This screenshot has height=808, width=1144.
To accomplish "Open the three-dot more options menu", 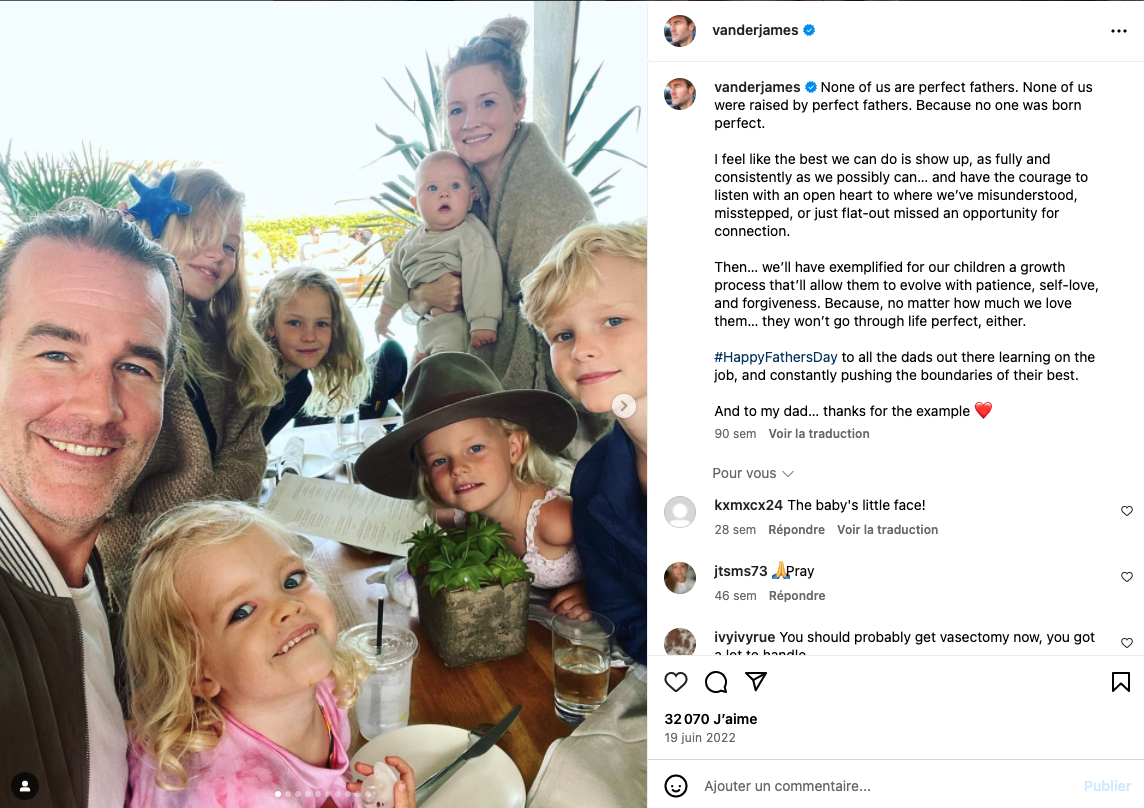I will pyautogui.click(x=1118, y=31).
